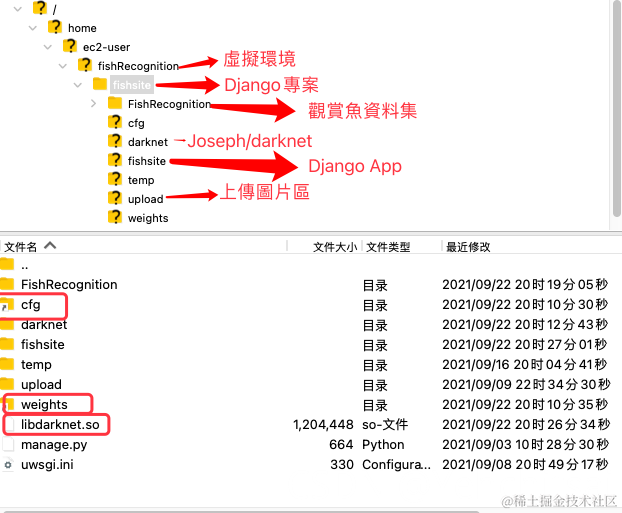The image size is (622, 513).
Task: Click so-文件 type cell
Action: pos(385,425)
